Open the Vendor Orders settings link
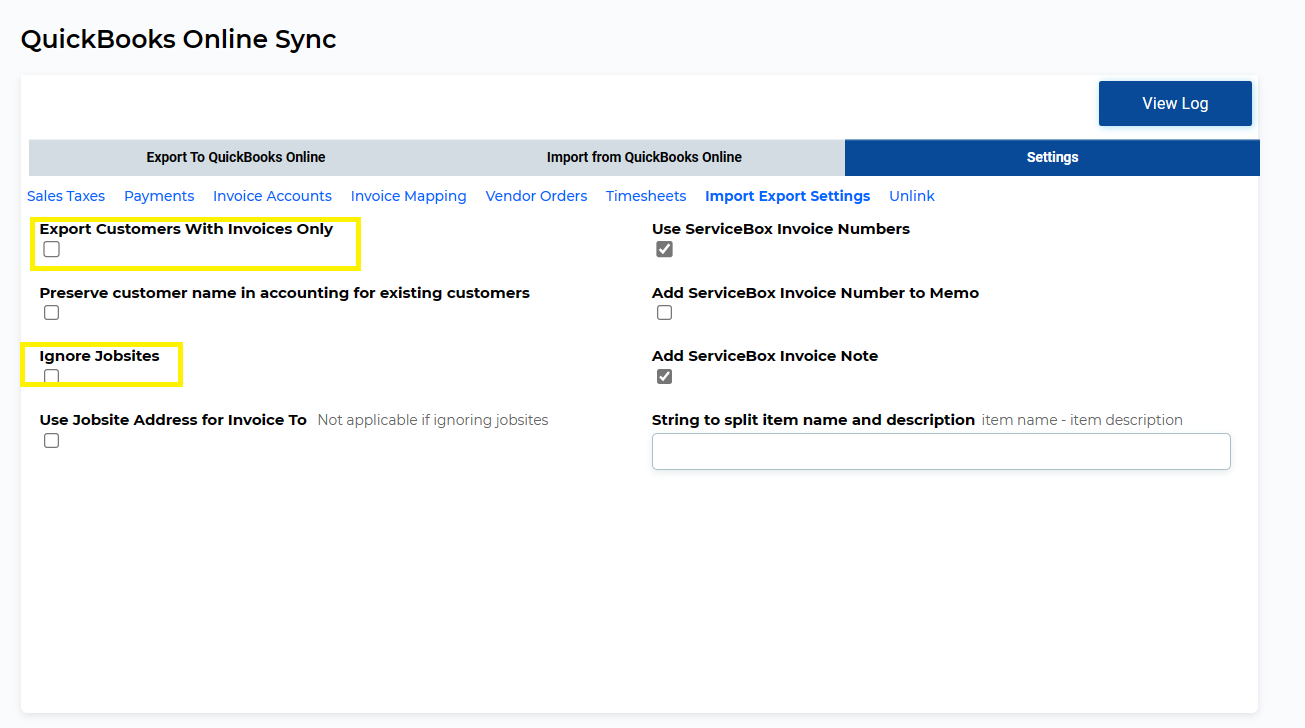 click(x=536, y=196)
